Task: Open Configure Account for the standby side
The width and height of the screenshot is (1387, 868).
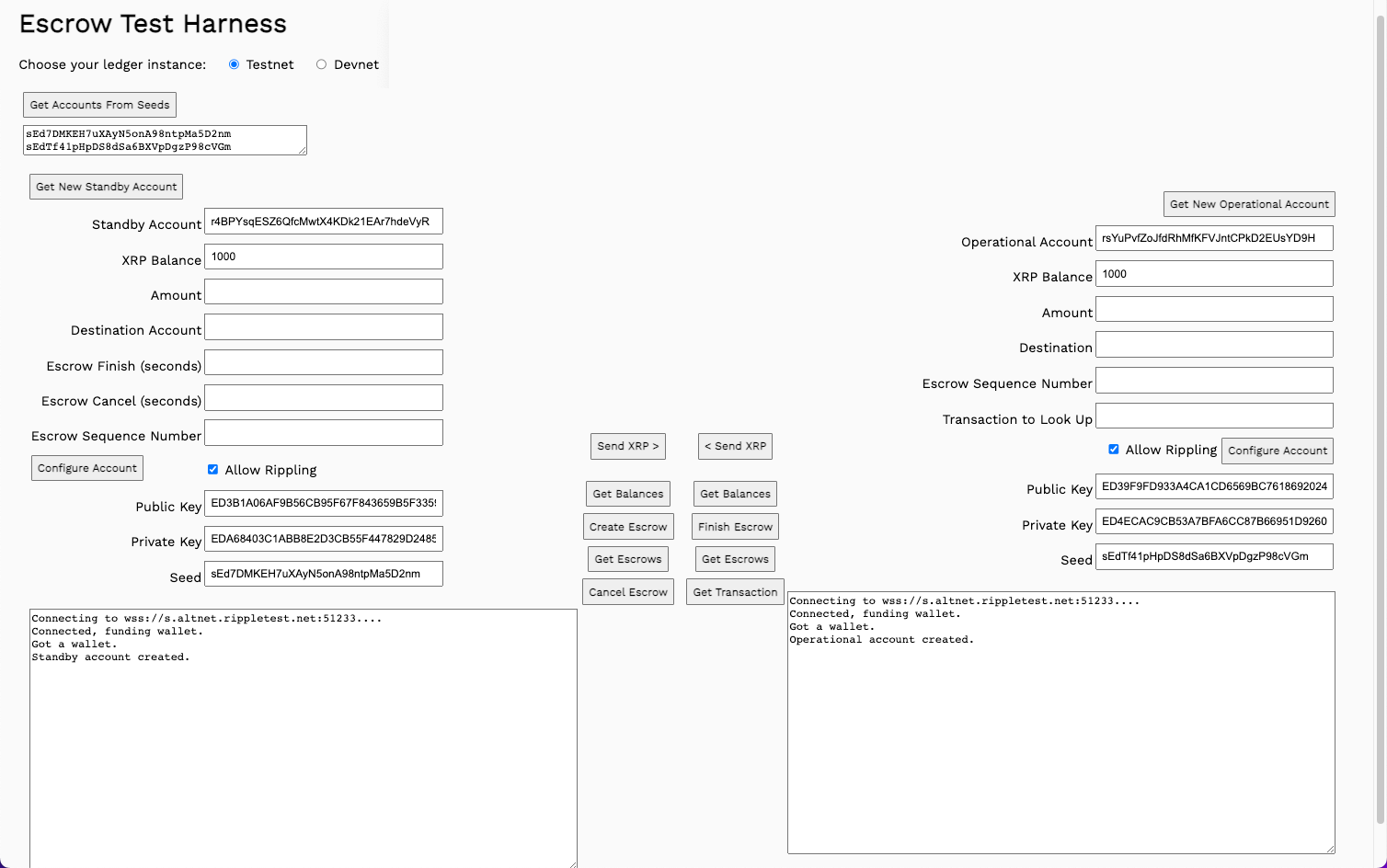Action: click(x=86, y=467)
